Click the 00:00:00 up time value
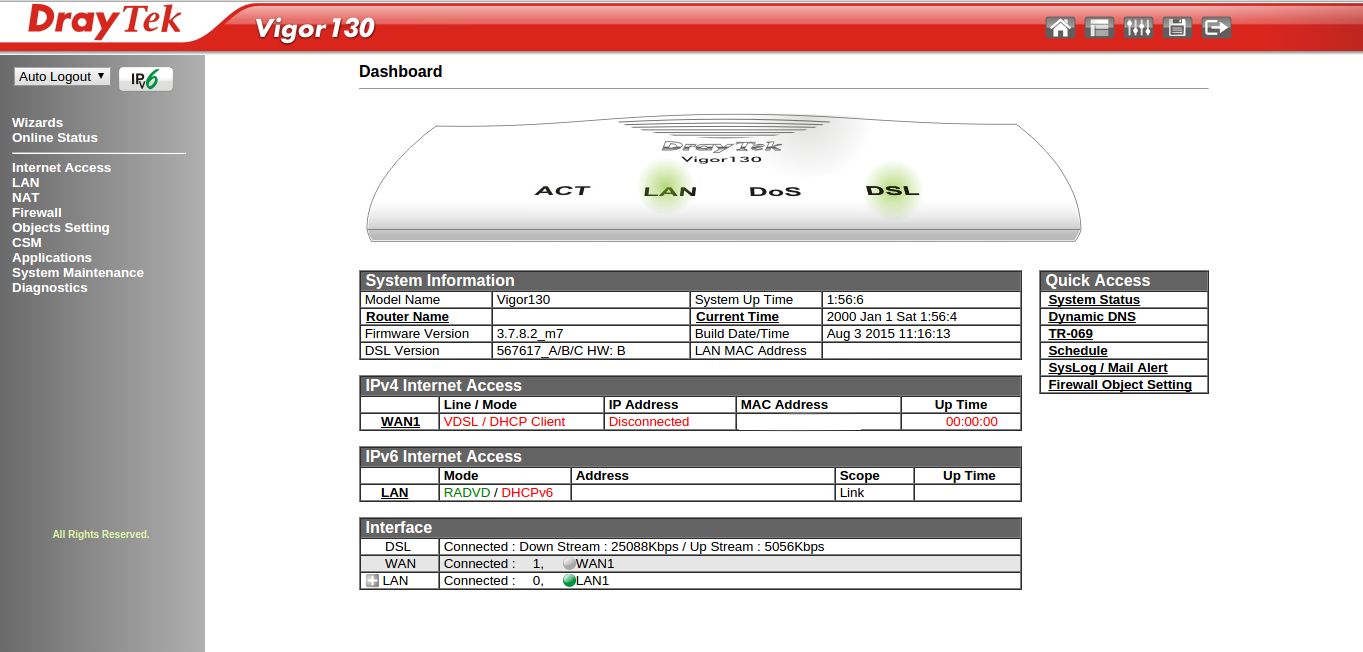The width and height of the screenshot is (1363, 652). click(972, 422)
